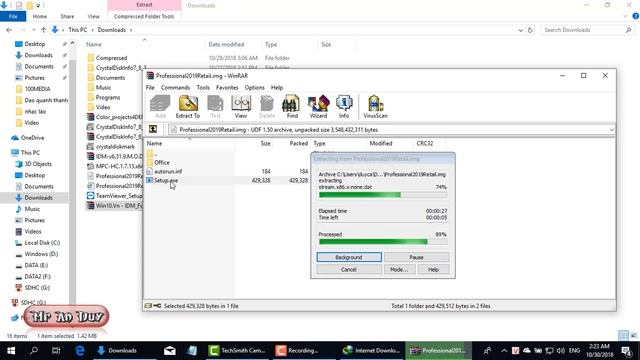Switch to Explorer Home ribbon tab
This screenshot has width=640, height=360.
click(x=40, y=16)
